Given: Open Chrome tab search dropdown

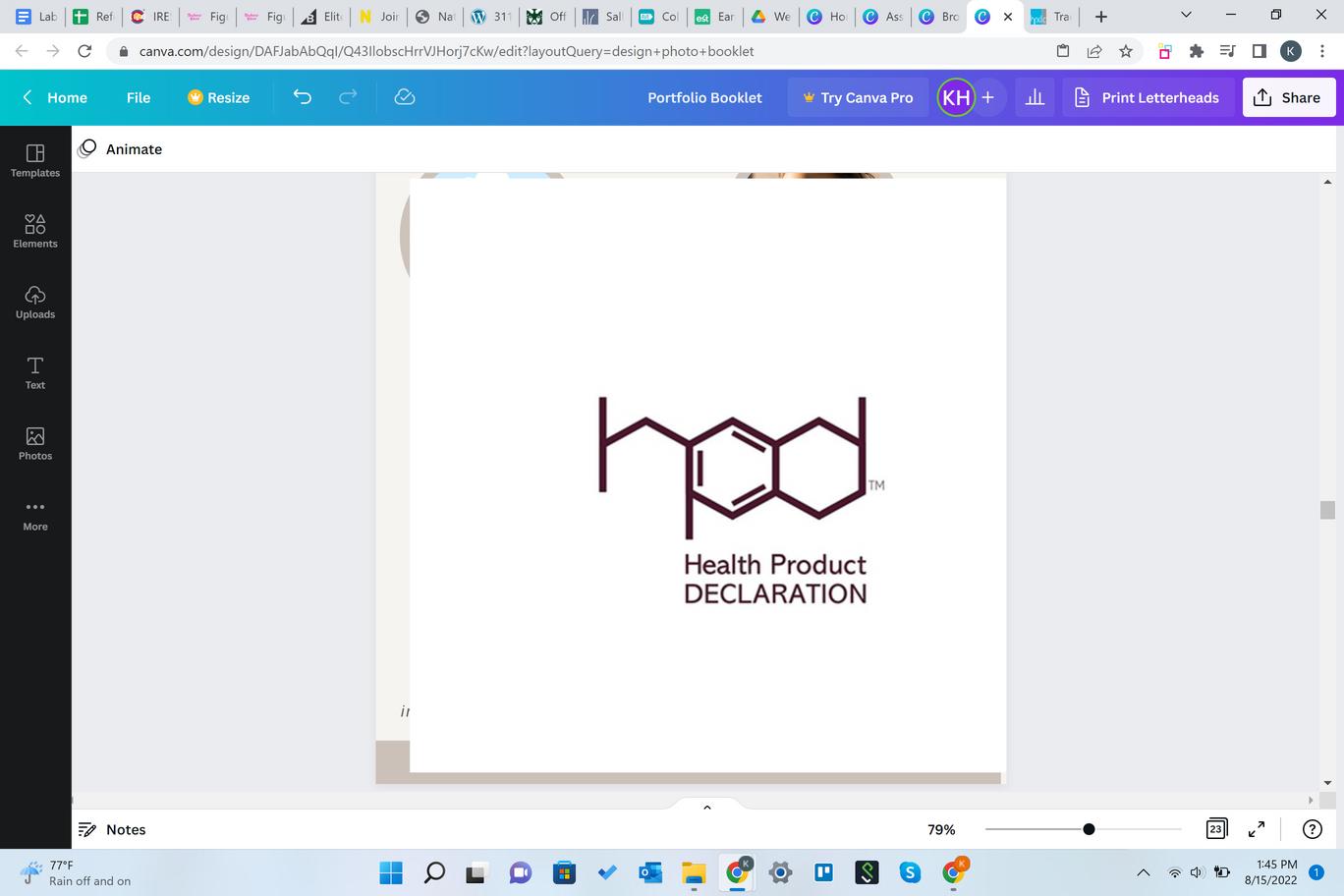Looking at the screenshot, I should (x=1186, y=15).
